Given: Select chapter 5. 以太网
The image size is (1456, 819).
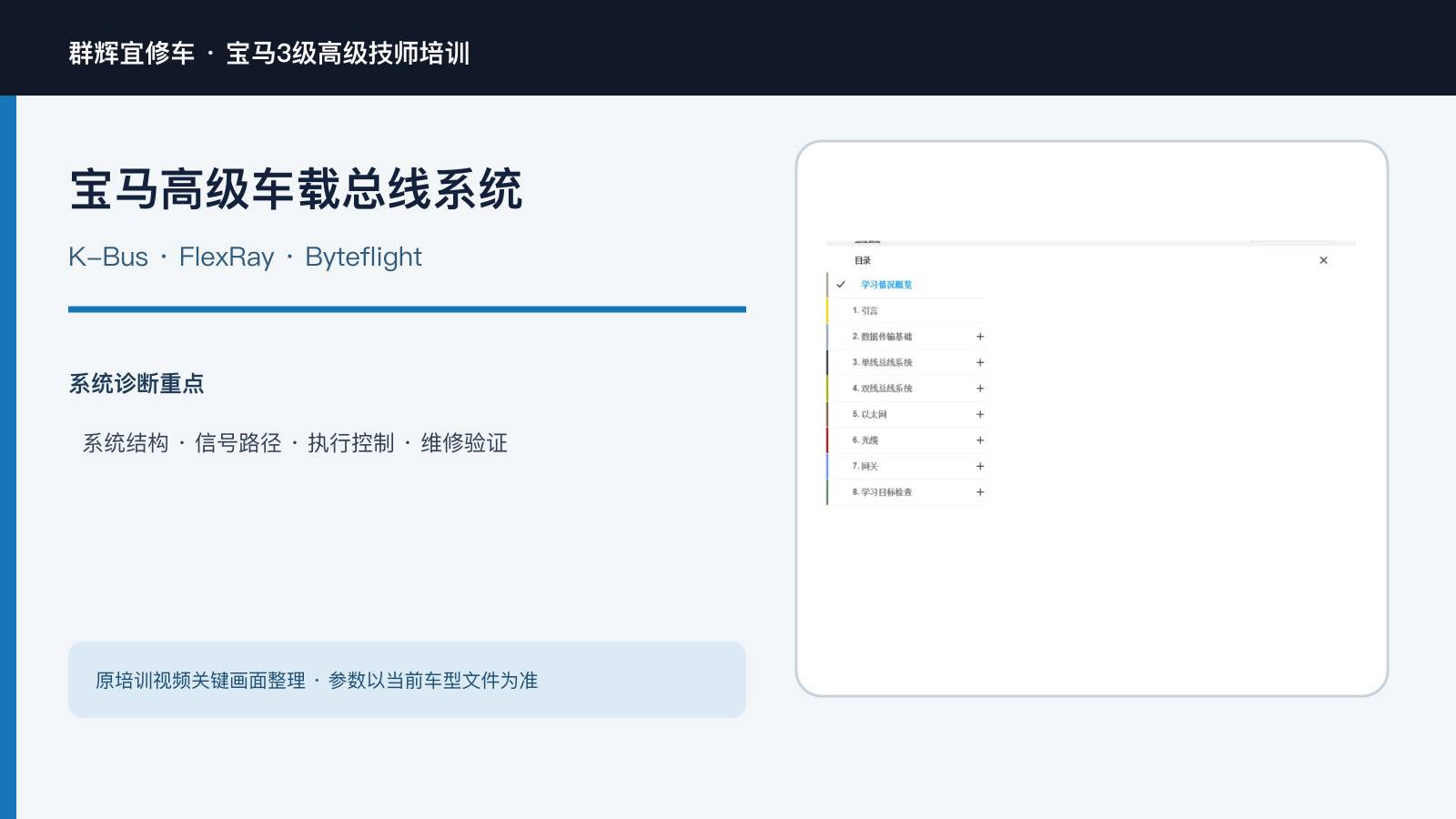Looking at the screenshot, I should click(x=869, y=414).
